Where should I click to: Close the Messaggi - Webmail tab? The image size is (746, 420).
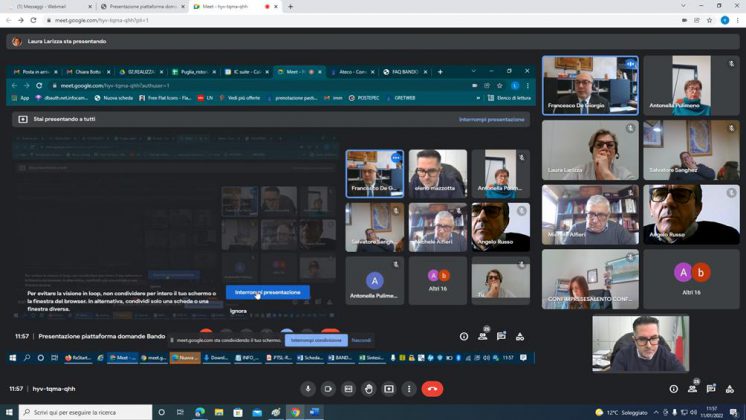point(89,7)
